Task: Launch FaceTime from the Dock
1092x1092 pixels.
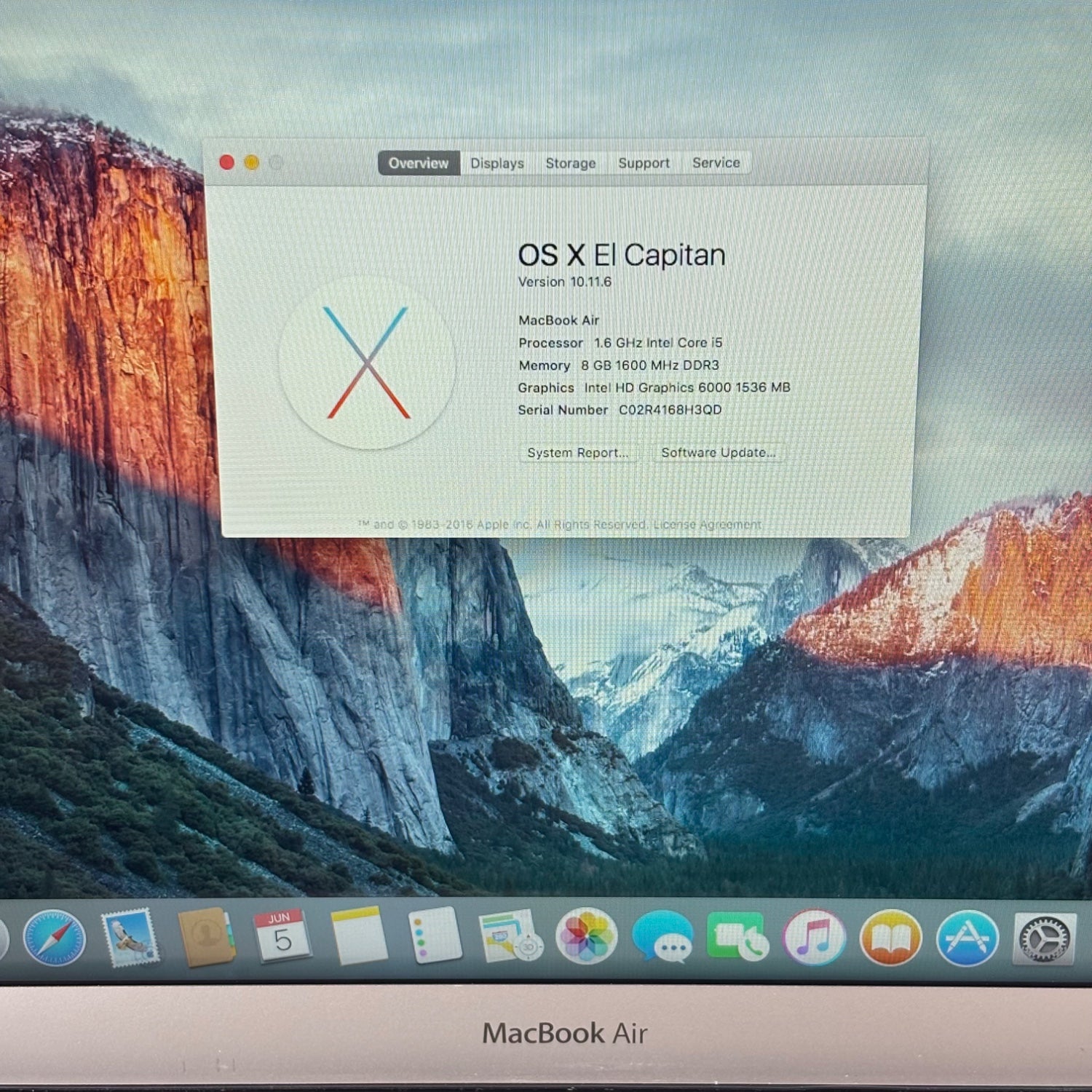Action: (738, 937)
